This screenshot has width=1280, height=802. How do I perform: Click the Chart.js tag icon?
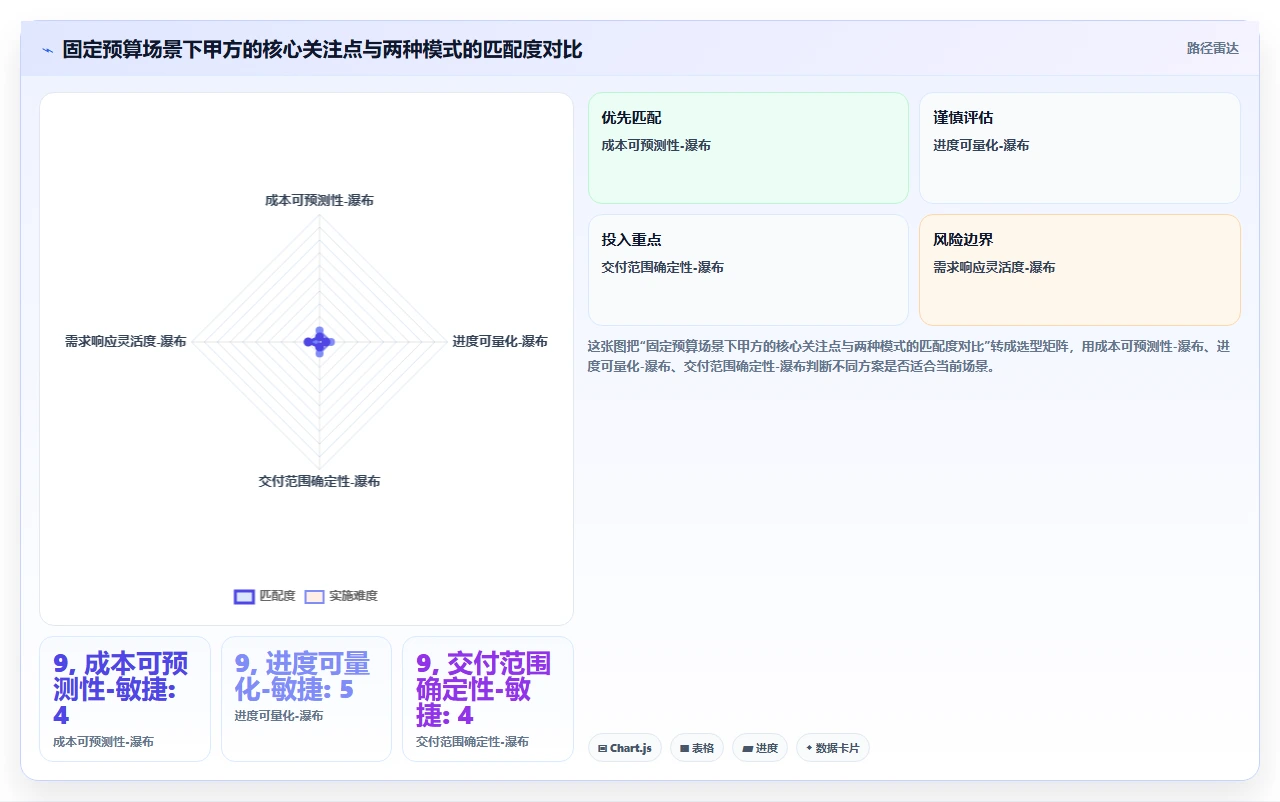click(603, 748)
